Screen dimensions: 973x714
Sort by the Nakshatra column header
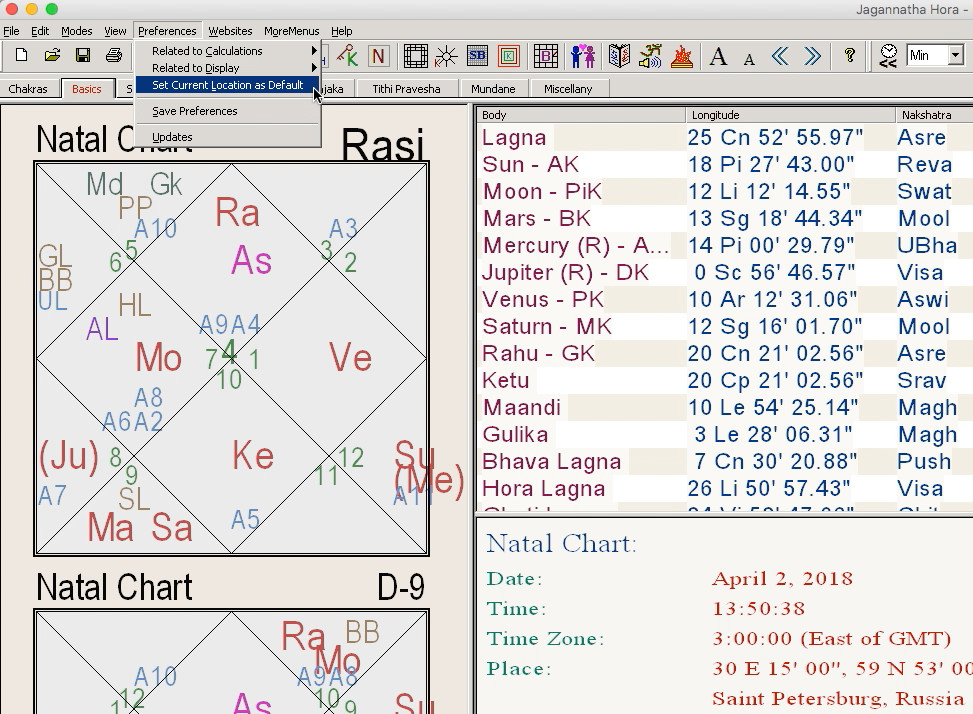tap(935, 115)
